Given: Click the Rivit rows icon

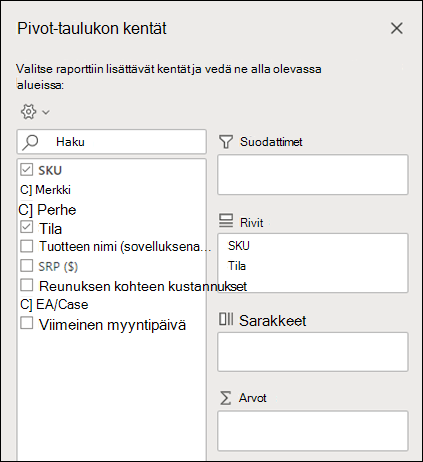Looking at the screenshot, I should pos(226,221).
